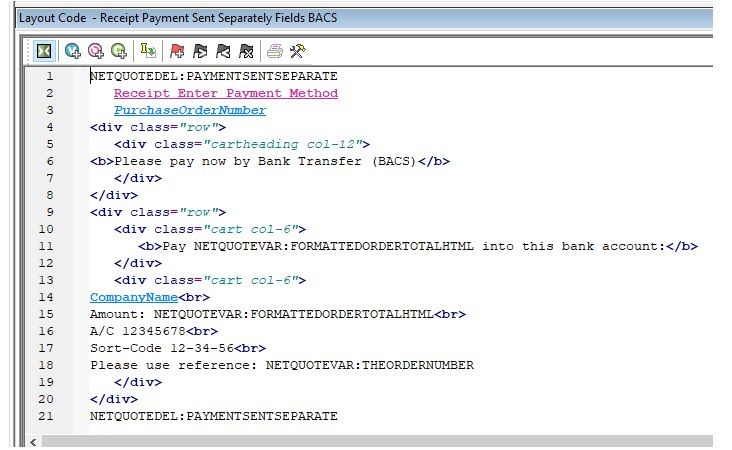Click the horizontal scrollbar left arrow
Screen dimensions: 732x450
click(x=33, y=441)
